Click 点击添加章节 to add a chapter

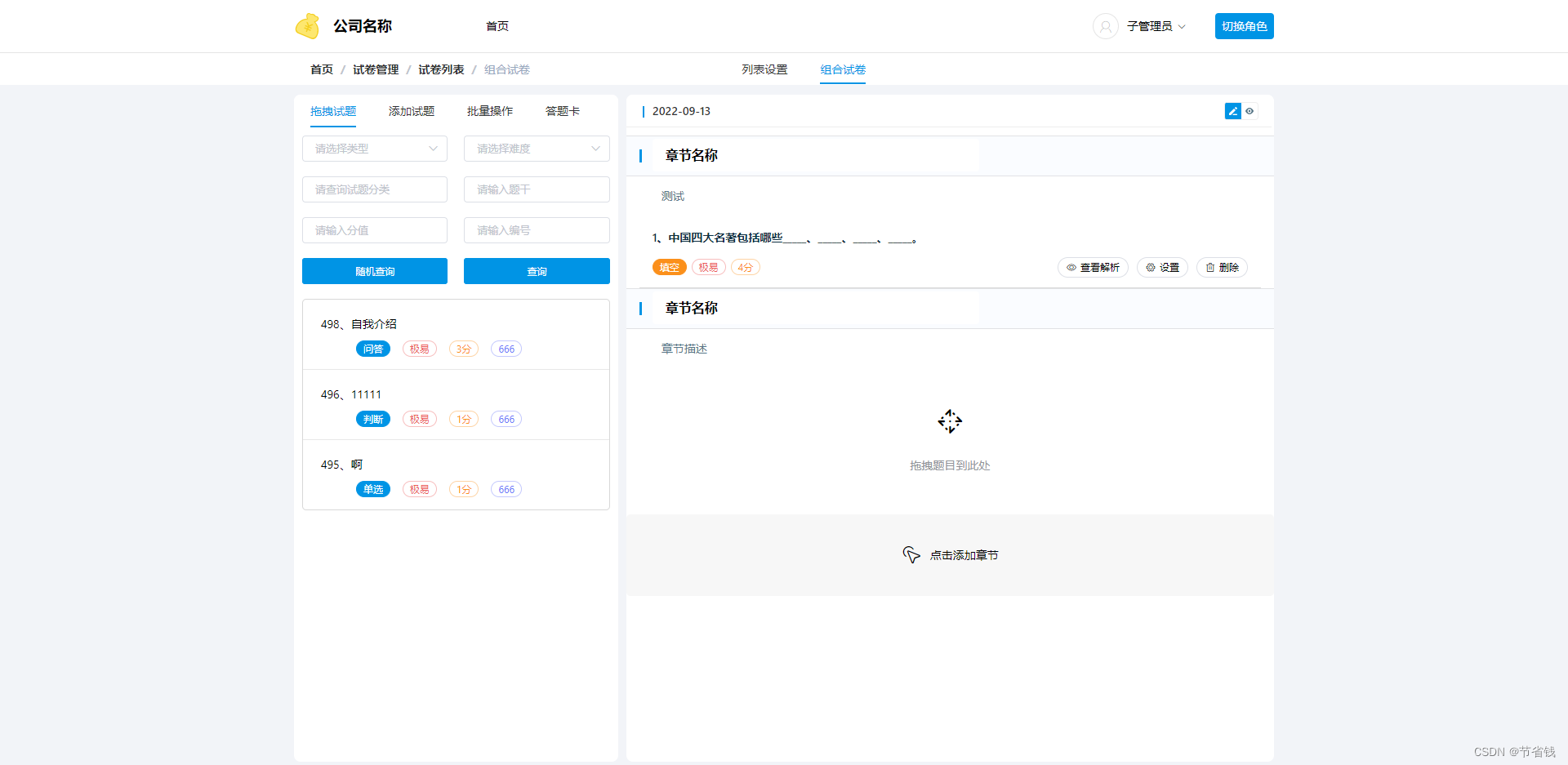[964, 555]
